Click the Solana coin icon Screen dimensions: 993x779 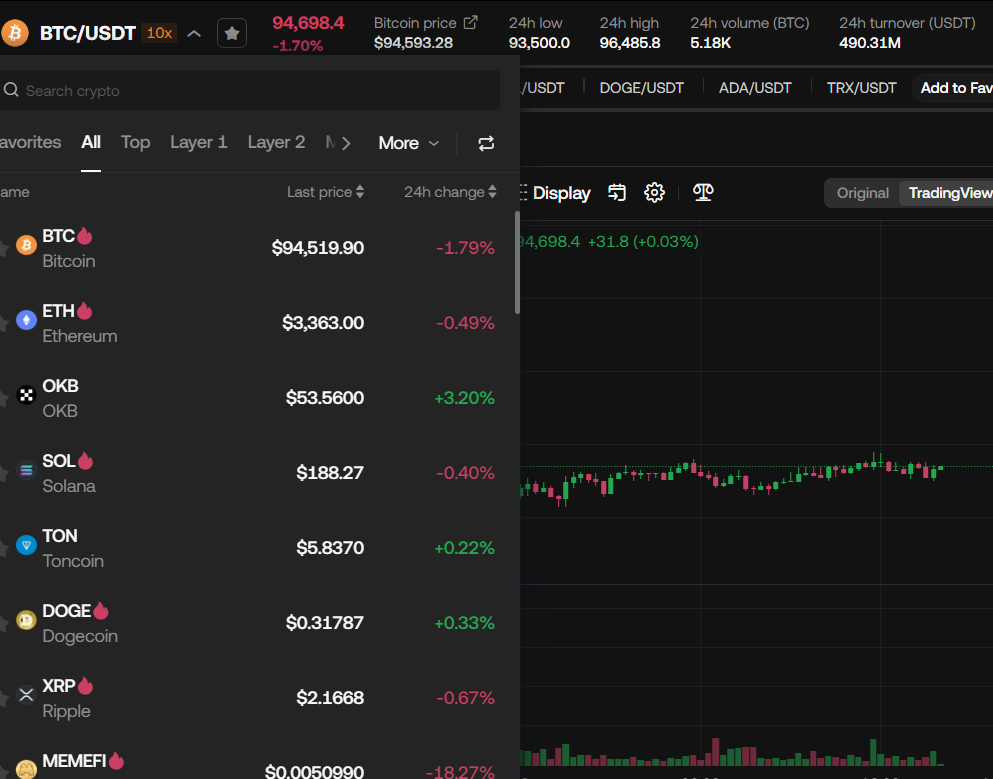(x=26, y=470)
